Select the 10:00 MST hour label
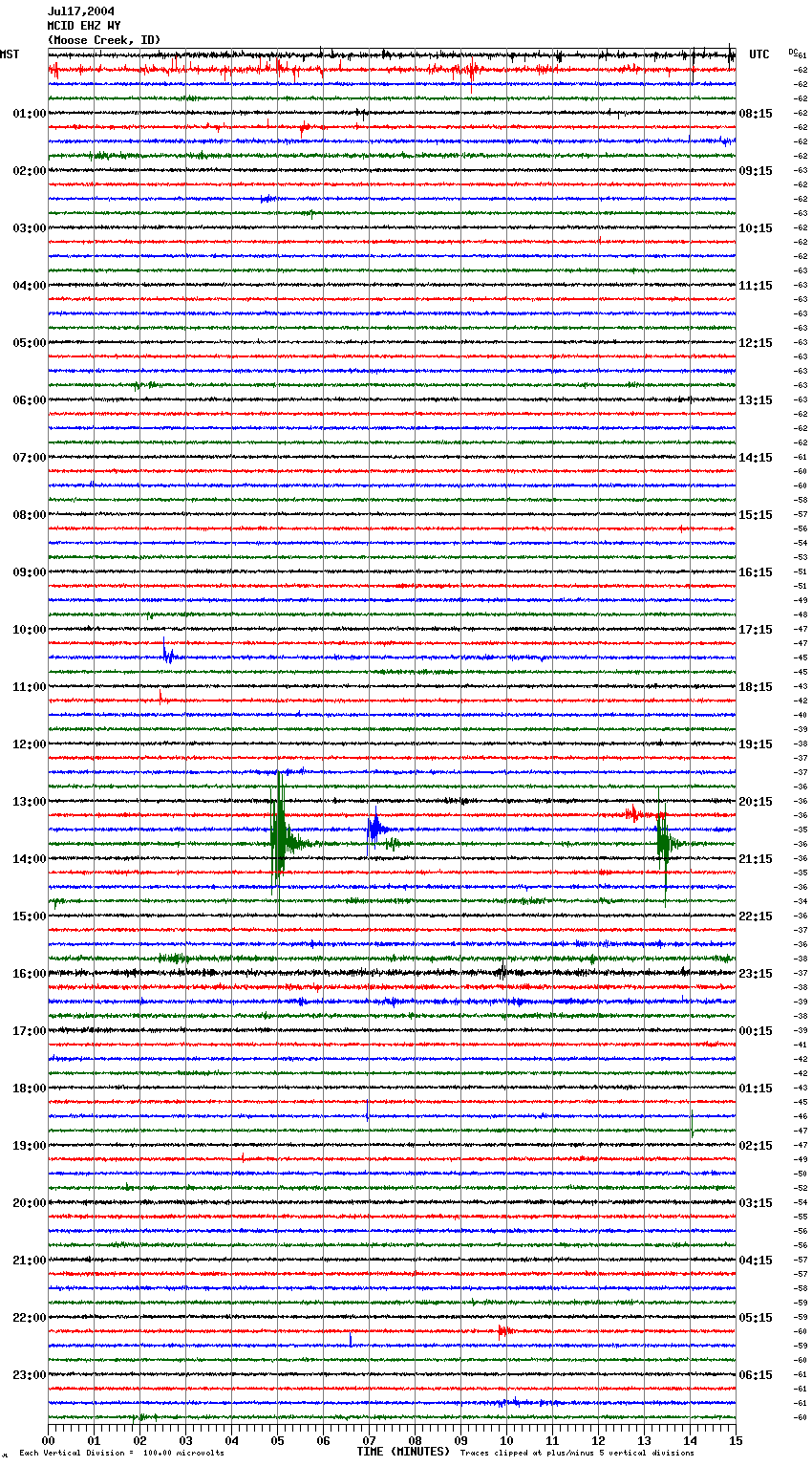Image resolution: width=812 pixels, height=1466 pixels. pyautogui.click(x=30, y=630)
